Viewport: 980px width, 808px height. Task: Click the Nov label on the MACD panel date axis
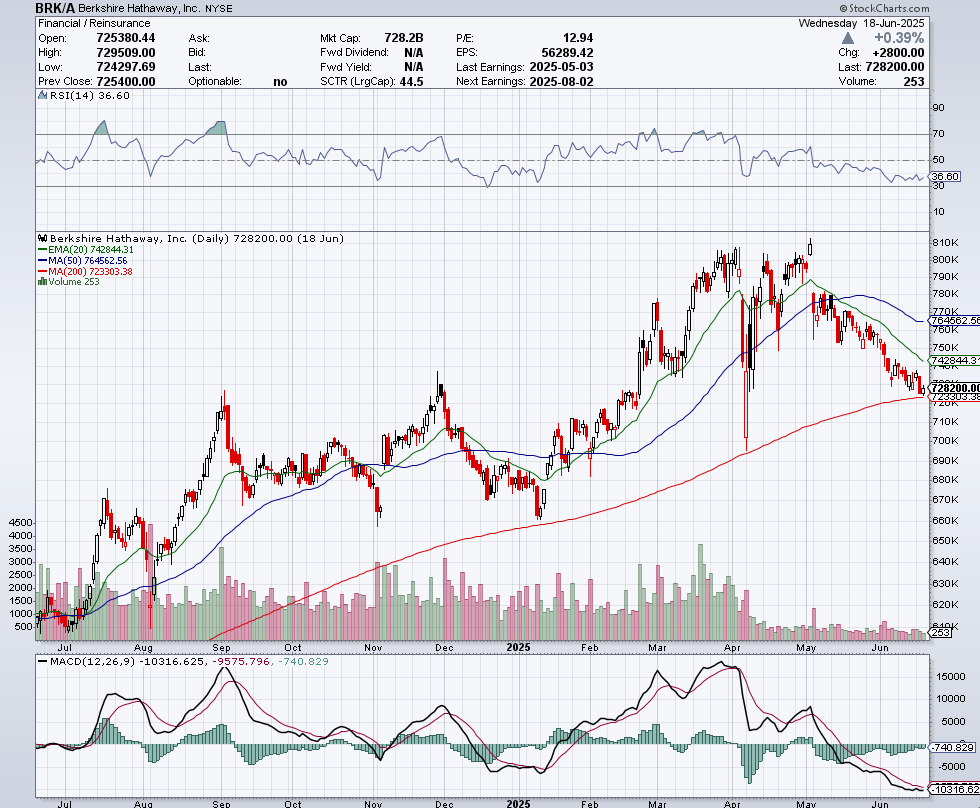point(373,804)
